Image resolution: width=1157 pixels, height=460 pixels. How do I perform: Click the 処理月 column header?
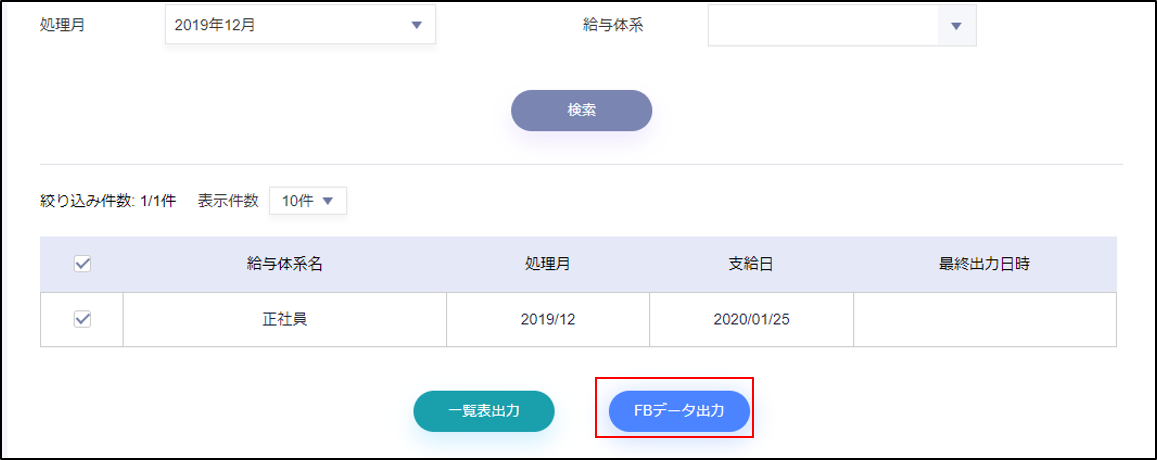pyautogui.click(x=548, y=264)
